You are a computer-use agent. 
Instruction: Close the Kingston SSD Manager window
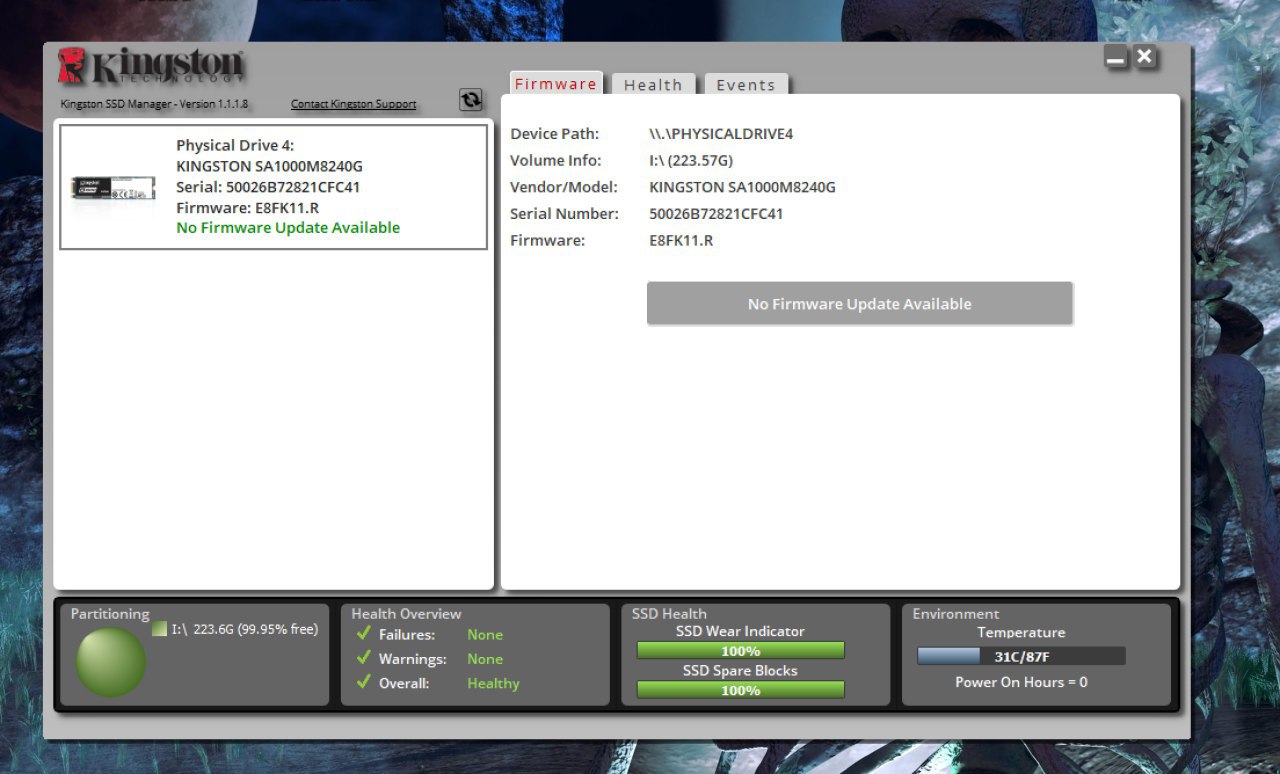pyautogui.click(x=1146, y=57)
